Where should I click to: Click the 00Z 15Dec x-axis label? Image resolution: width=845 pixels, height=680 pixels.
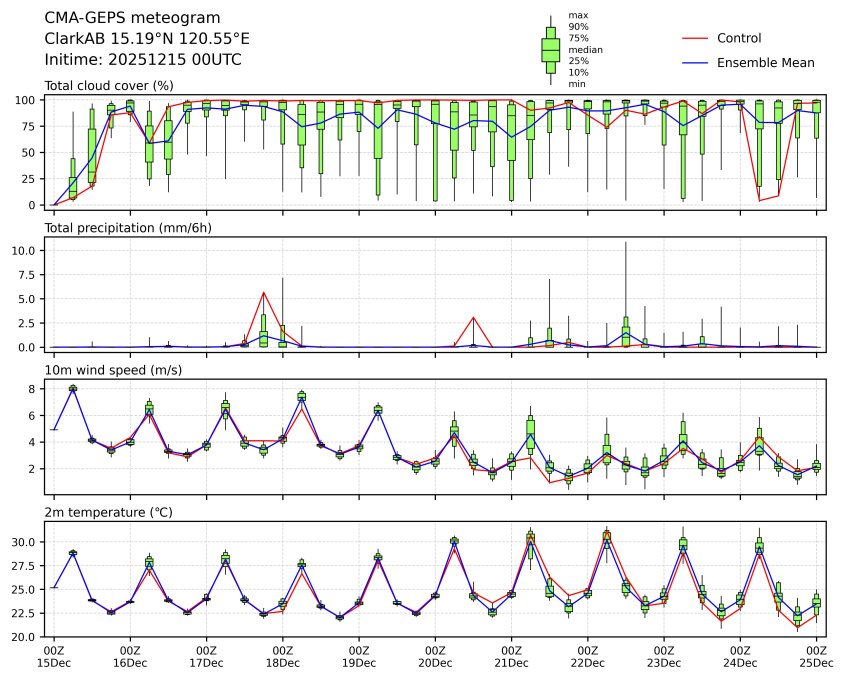pos(54,656)
